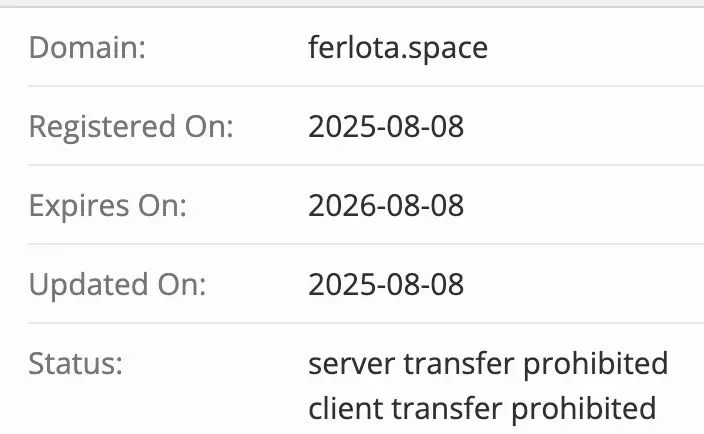Viewport: 704px width, 434px height.
Task: Select the ferlota.space domain name value
Action: pyautogui.click(x=398, y=49)
